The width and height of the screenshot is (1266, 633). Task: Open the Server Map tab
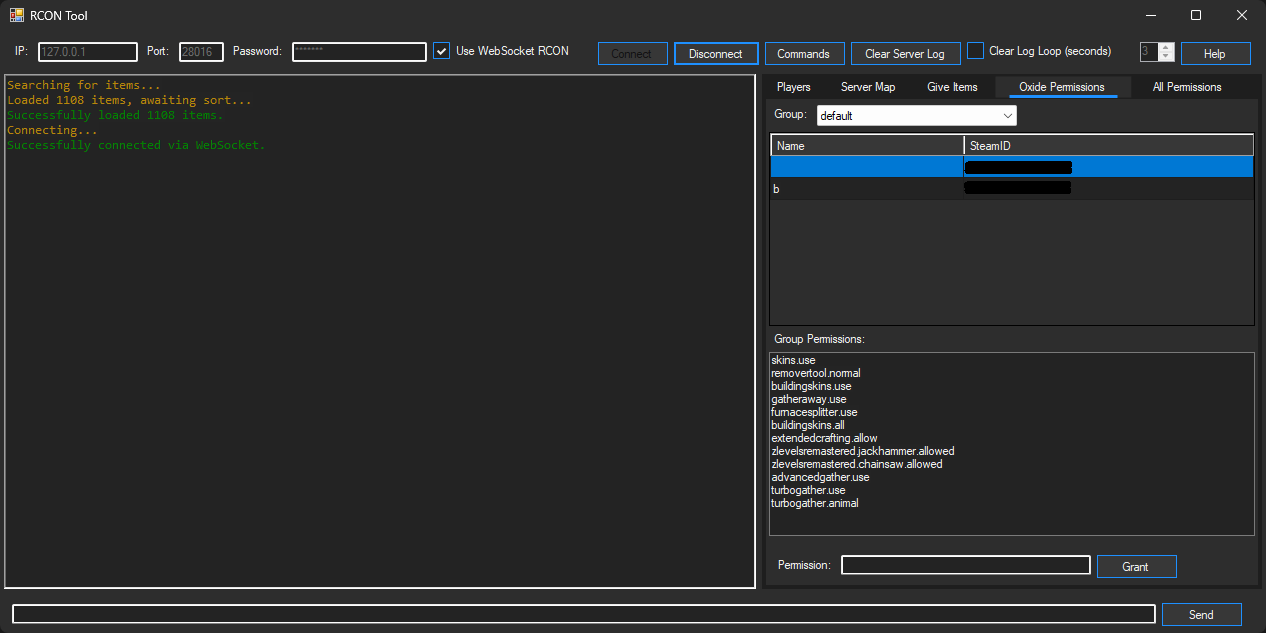point(867,87)
